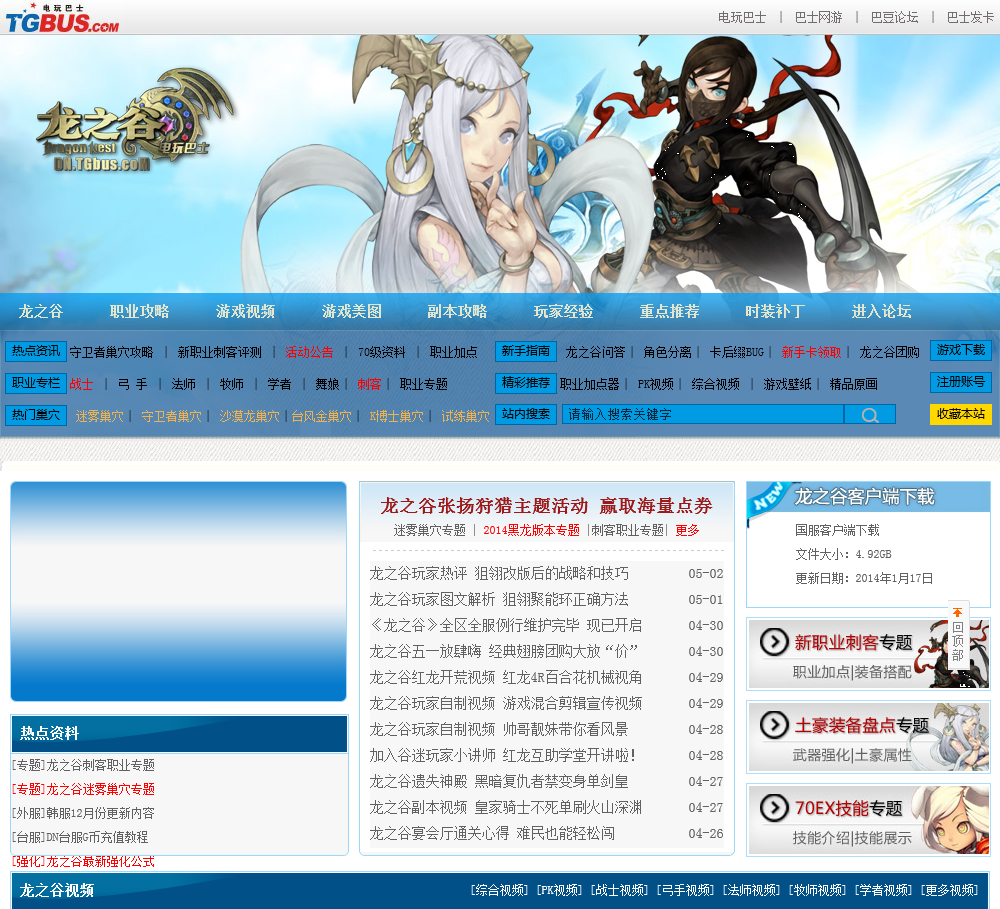Select the [法师视频] video category

point(751,890)
